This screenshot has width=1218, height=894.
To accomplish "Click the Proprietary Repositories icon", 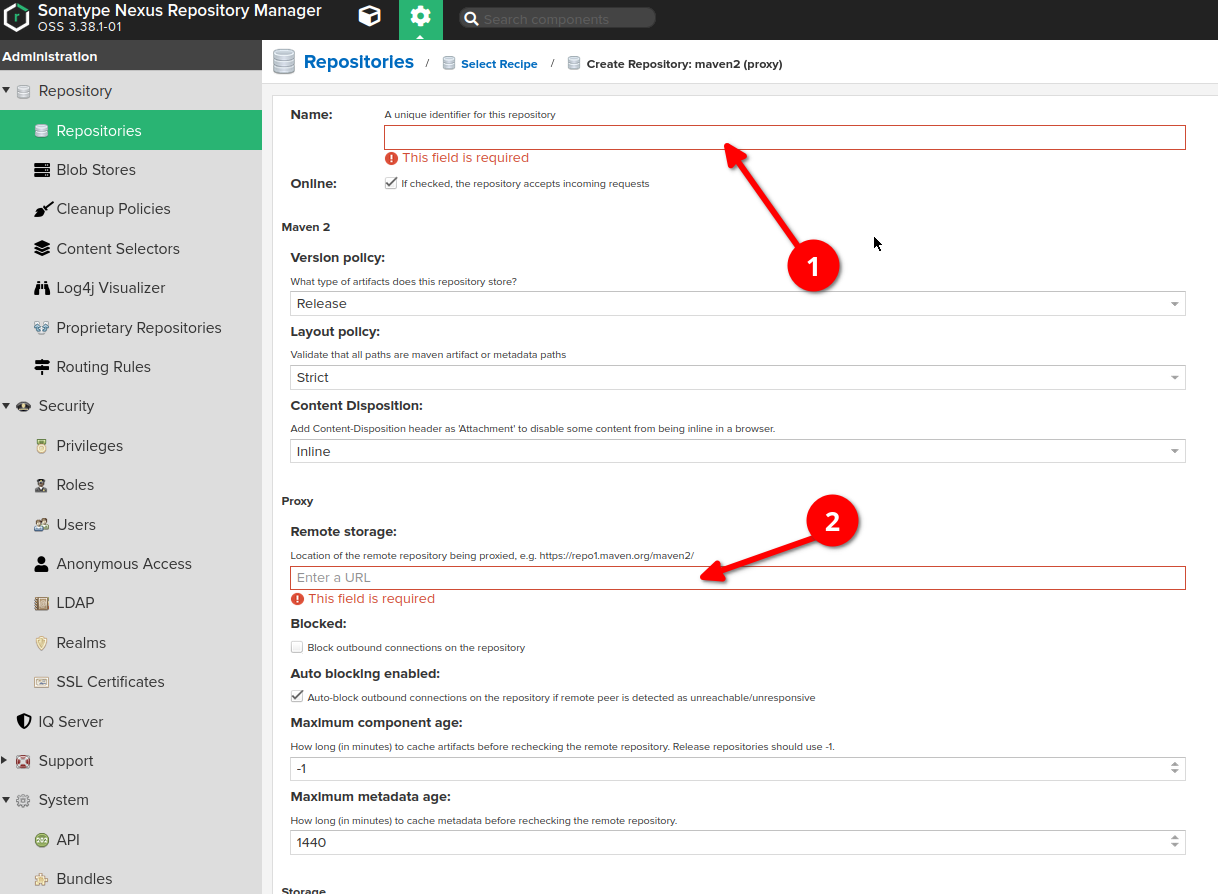I will click(x=41, y=328).
